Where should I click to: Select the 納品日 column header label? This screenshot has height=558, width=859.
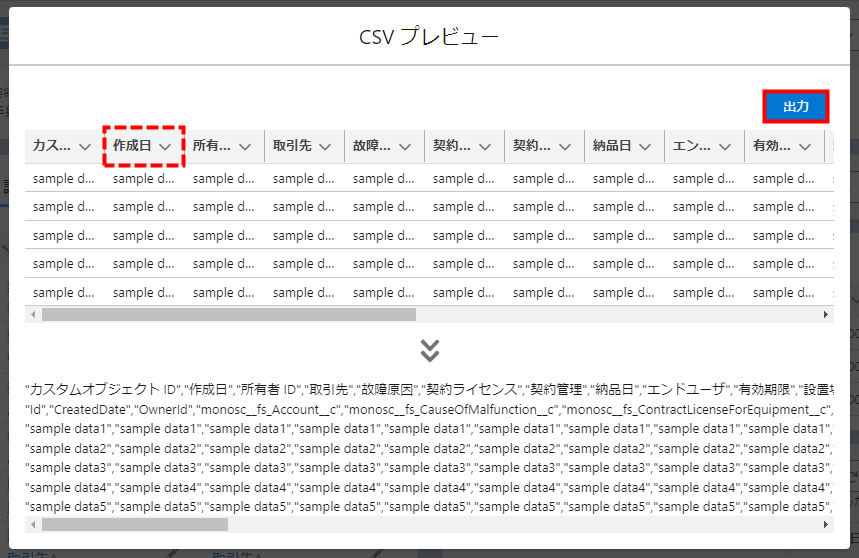612,146
